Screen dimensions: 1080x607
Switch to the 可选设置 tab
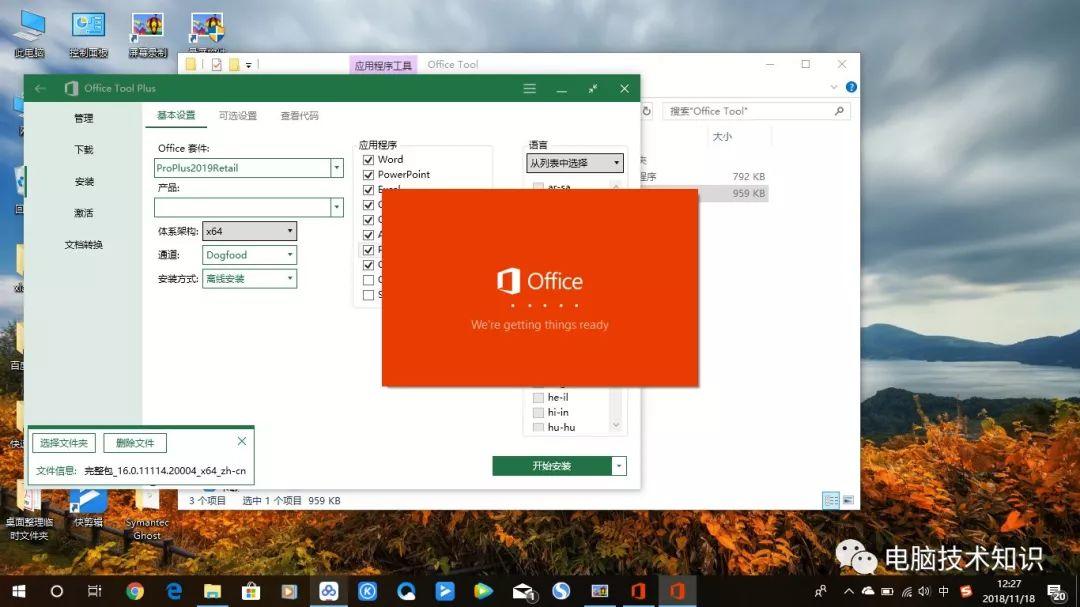click(x=238, y=116)
